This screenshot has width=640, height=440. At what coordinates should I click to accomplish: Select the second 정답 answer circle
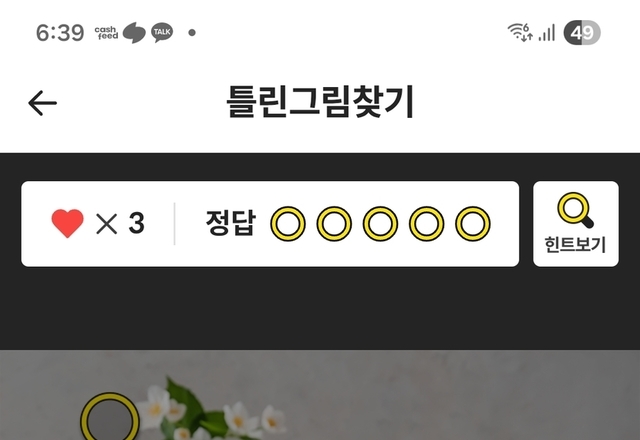tap(334, 224)
